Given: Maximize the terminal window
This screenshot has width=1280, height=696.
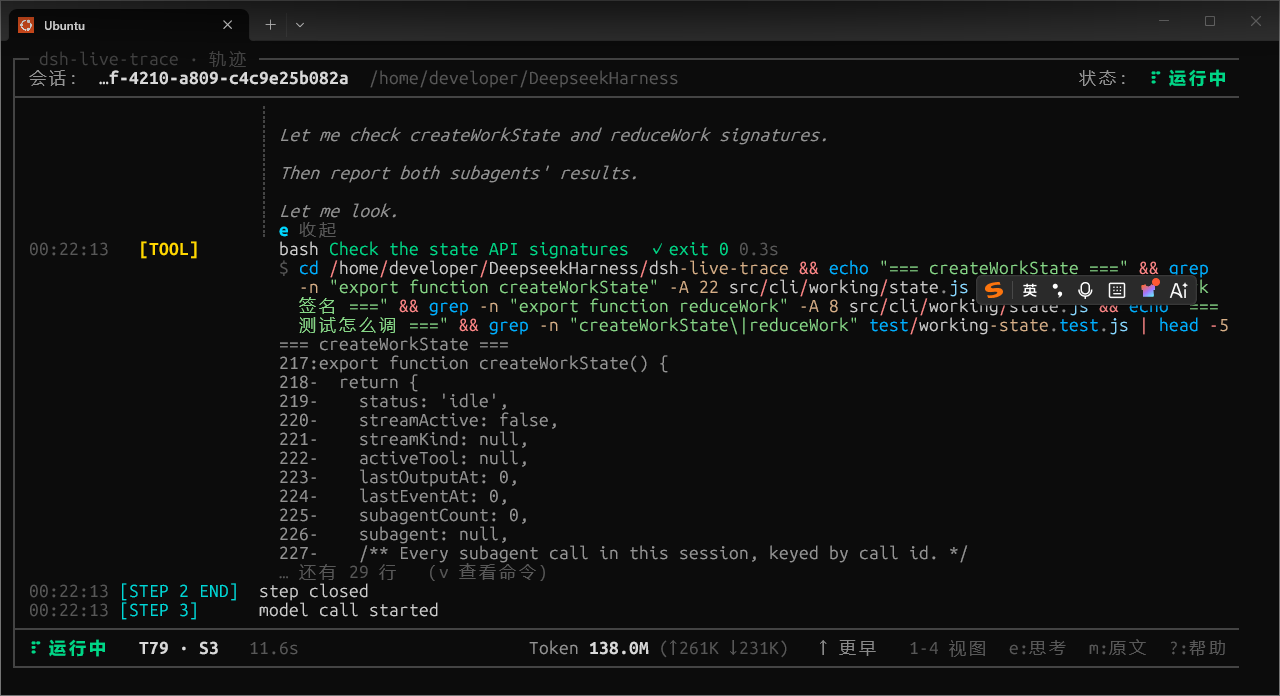Looking at the screenshot, I should [1209, 20].
